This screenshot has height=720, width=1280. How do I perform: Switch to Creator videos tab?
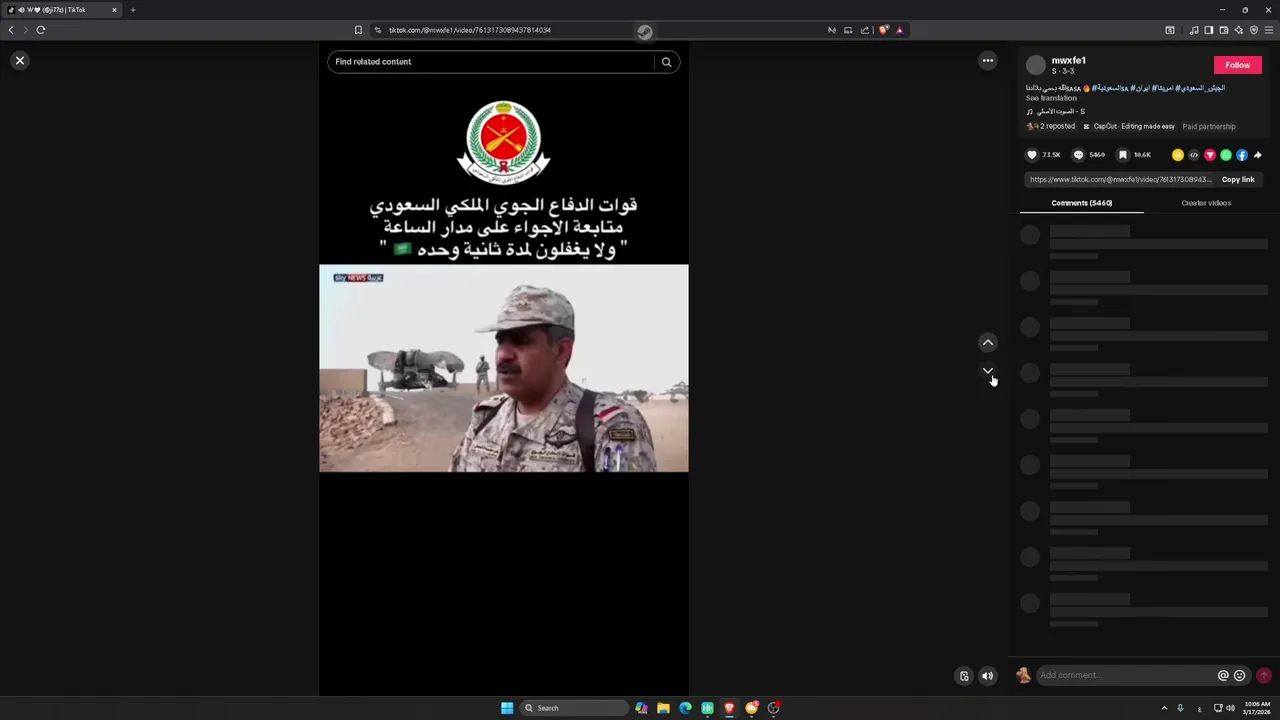pyautogui.click(x=1206, y=203)
